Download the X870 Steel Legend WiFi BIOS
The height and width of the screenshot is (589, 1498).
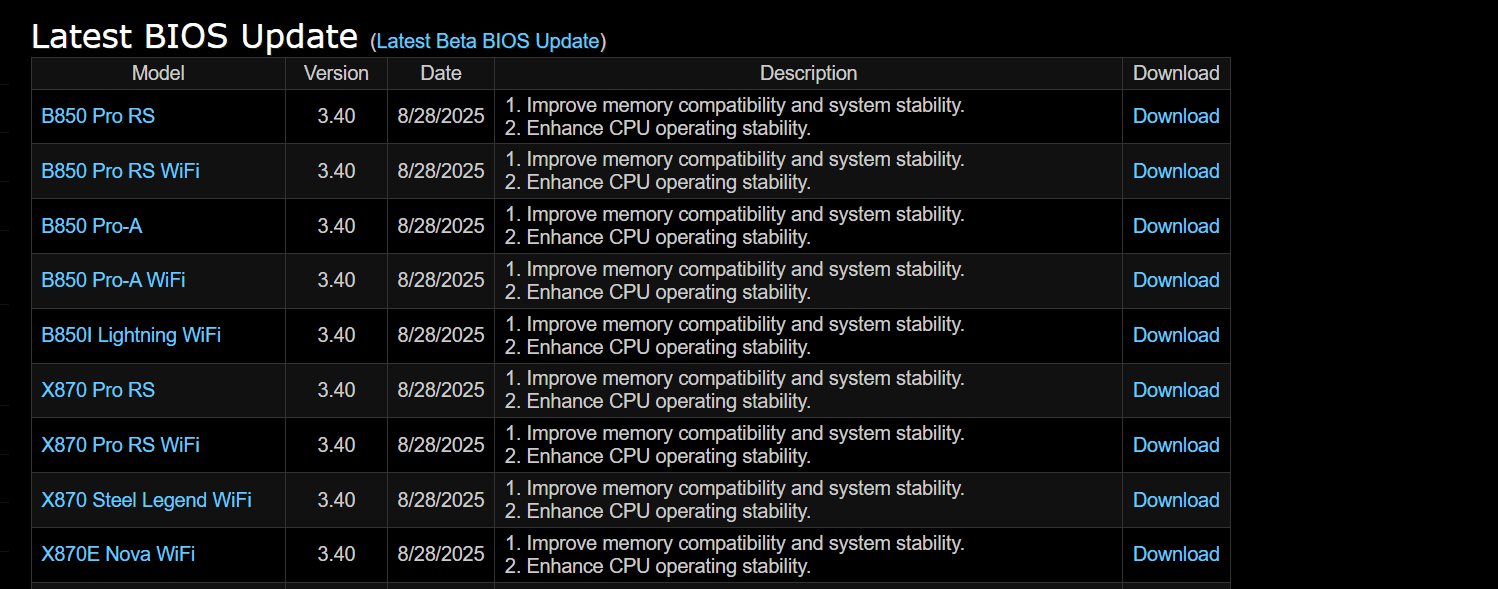[1176, 500]
